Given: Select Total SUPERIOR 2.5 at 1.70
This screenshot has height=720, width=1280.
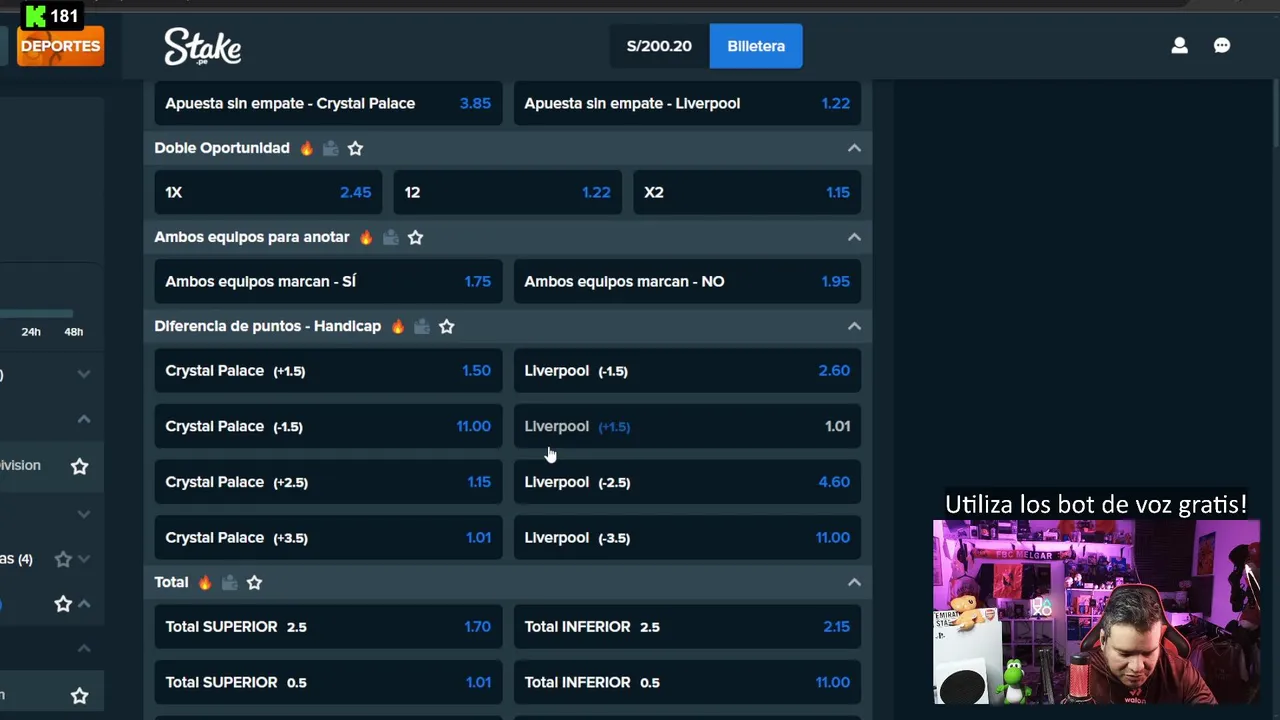Looking at the screenshot, I should [x=328, y=627].
